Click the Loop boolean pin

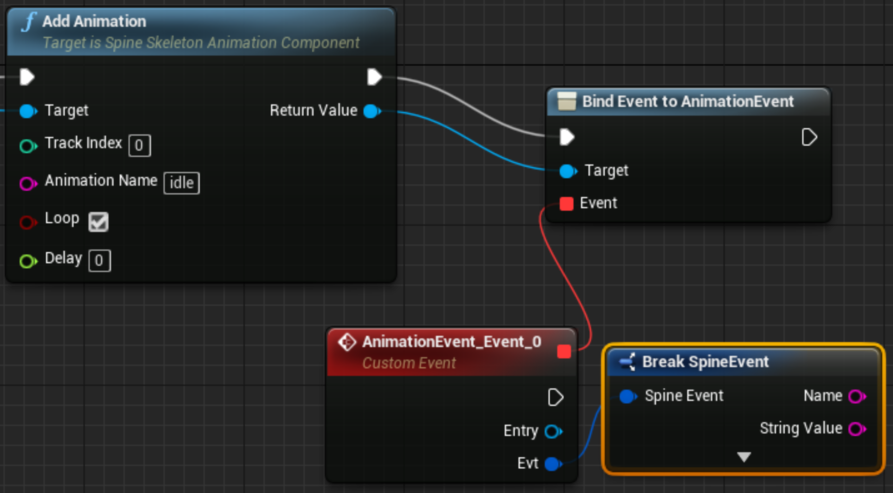click(x=27, y=220)
